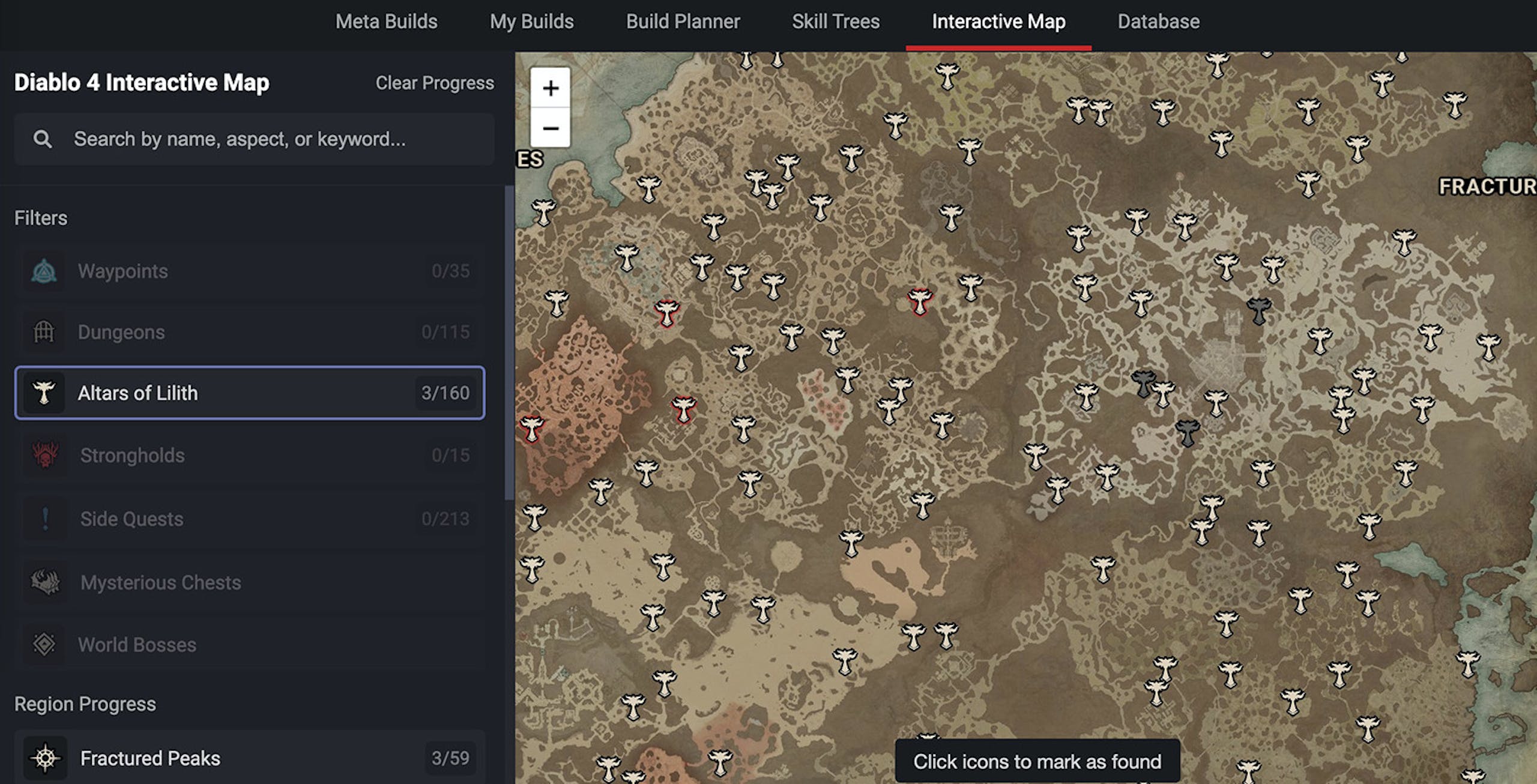Image resolution: width=1537 pixels, height=784 pixels.
Task: Click the sidebar vertical scrollbar
Action: (509, 342)
